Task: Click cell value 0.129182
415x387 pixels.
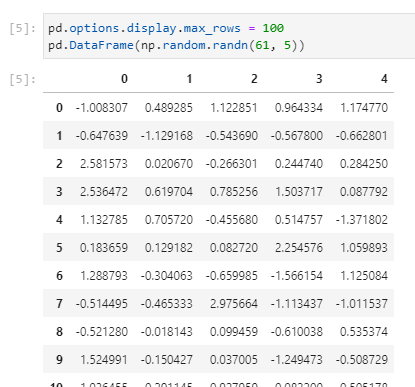Action: (x=169, y=248)
